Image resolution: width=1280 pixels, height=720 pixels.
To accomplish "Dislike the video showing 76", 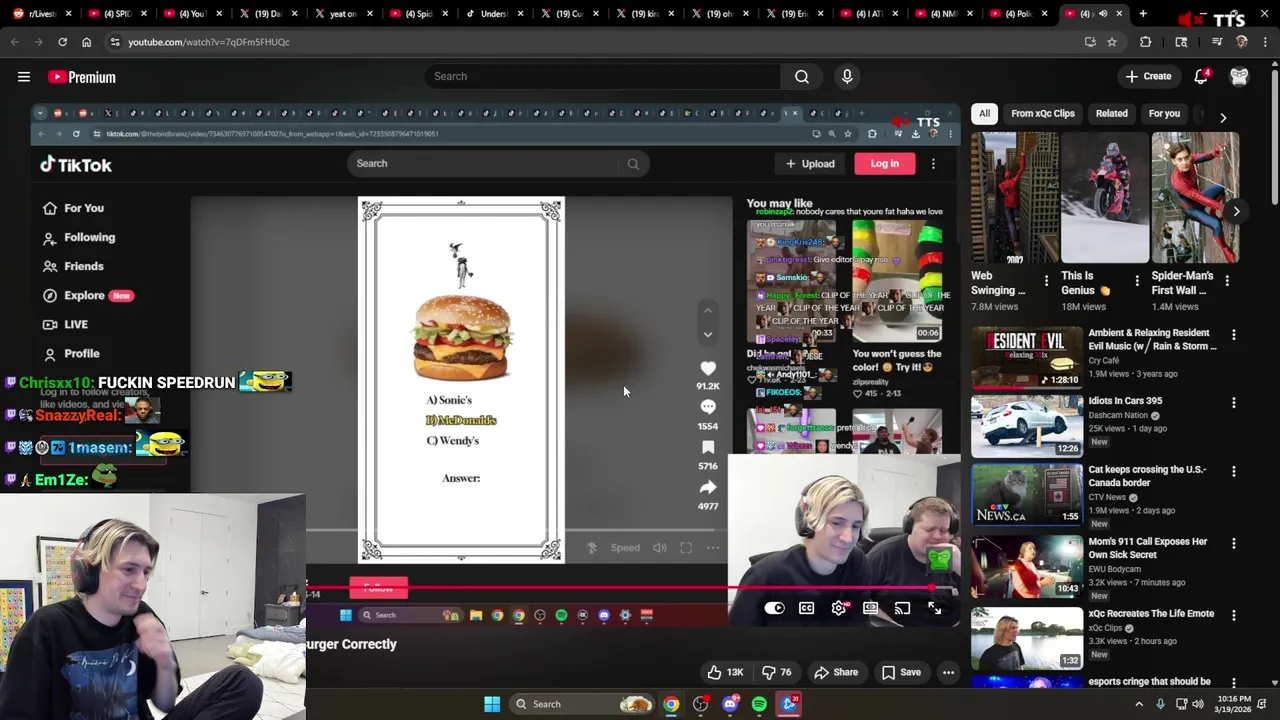I will (777, 672).
